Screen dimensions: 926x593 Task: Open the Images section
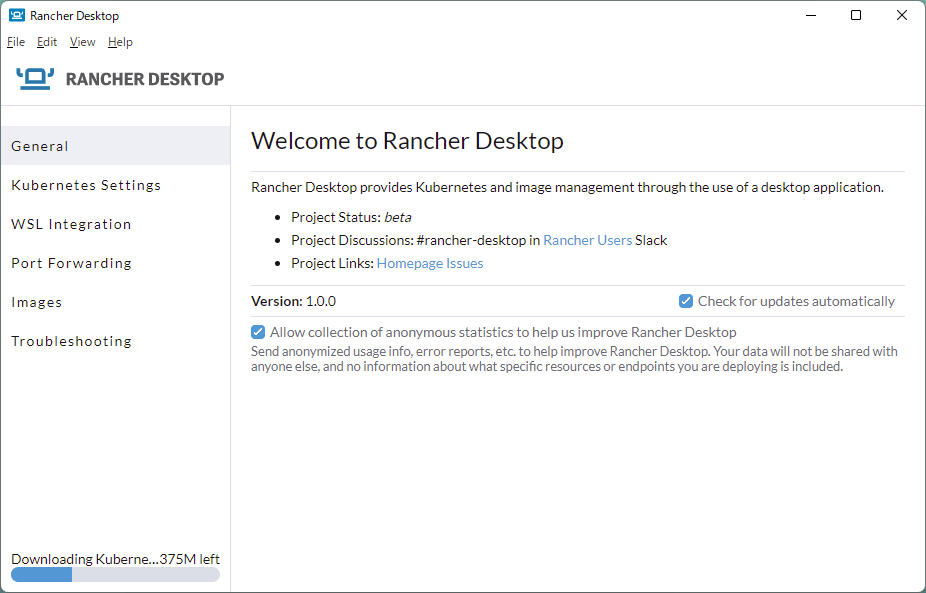point(116,302)
